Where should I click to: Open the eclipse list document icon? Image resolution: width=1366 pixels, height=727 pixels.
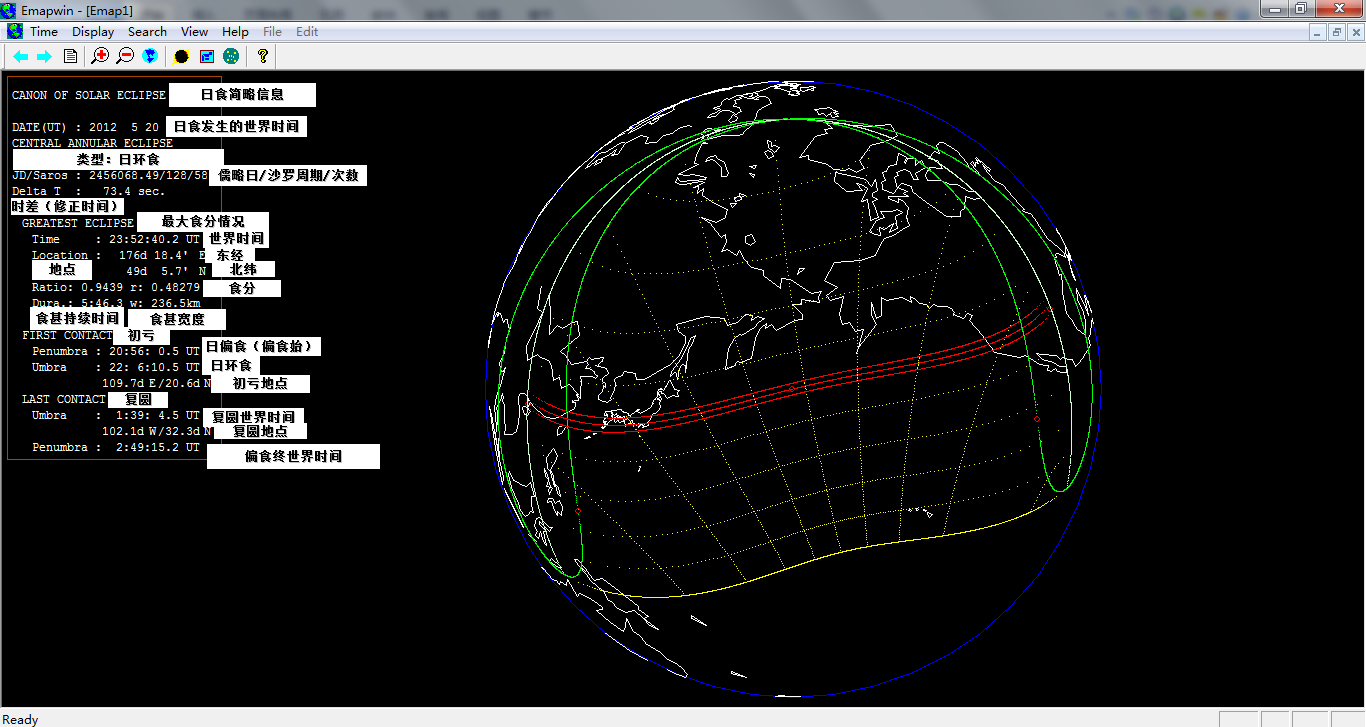pos(70,56)
